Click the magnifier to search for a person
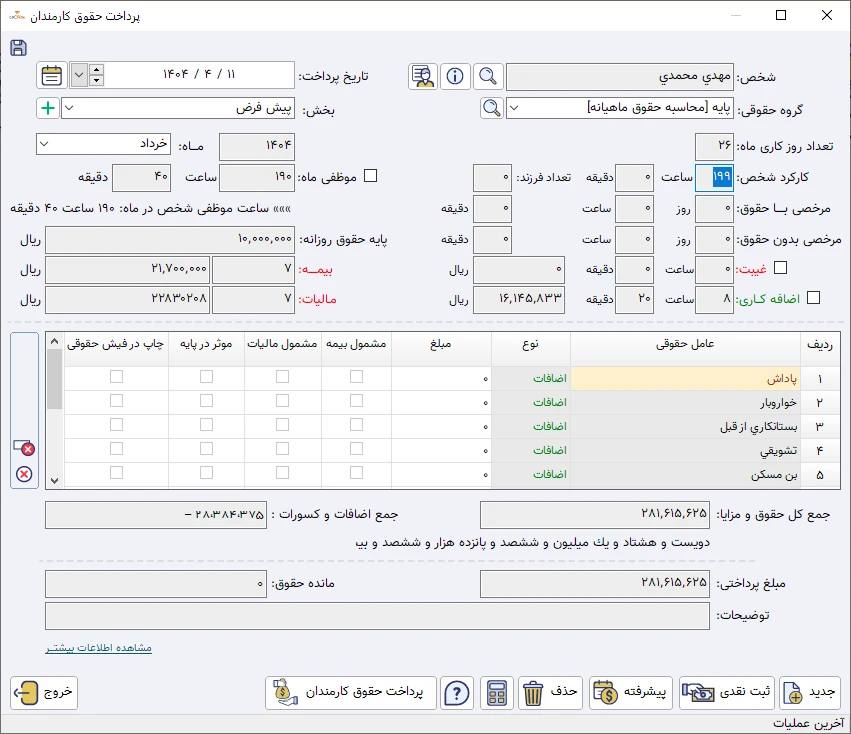 pyautogui.click(x=488, y=76)
